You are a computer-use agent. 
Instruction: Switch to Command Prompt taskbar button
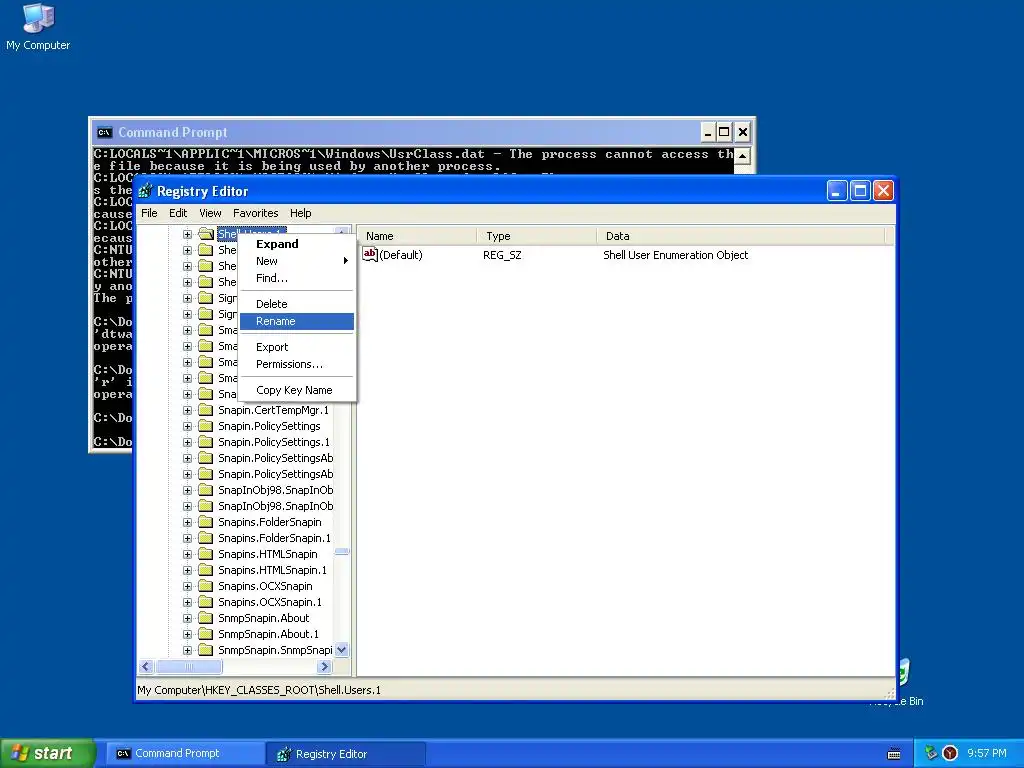pyautogui.click(x=185, y=753)
